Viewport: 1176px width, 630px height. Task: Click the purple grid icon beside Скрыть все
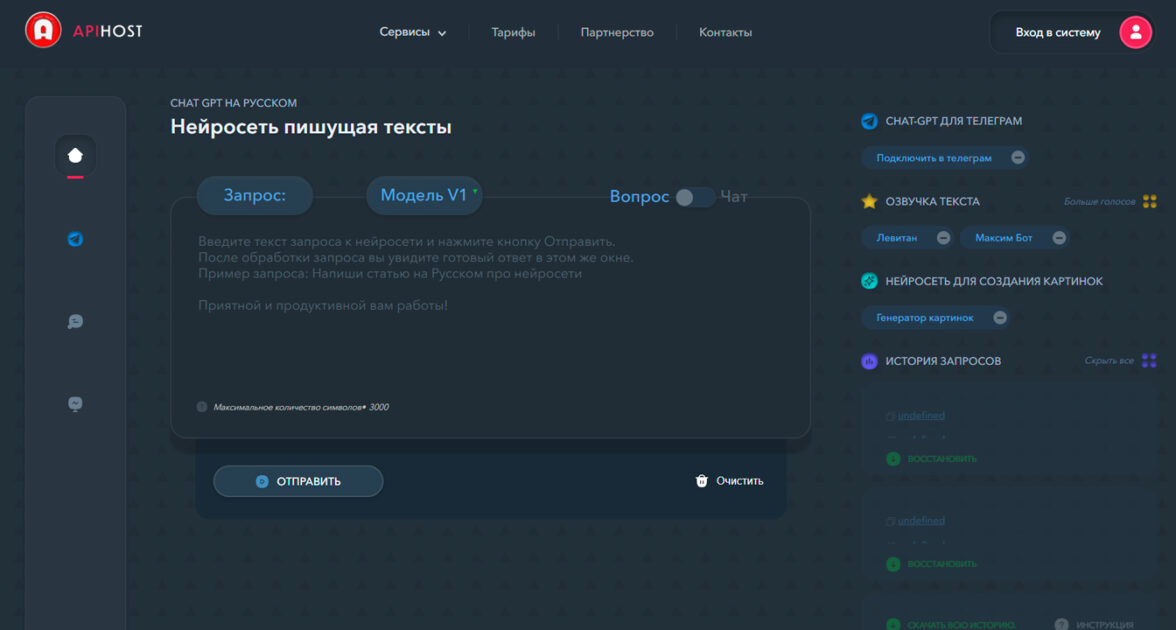(x=1149, y=361)
